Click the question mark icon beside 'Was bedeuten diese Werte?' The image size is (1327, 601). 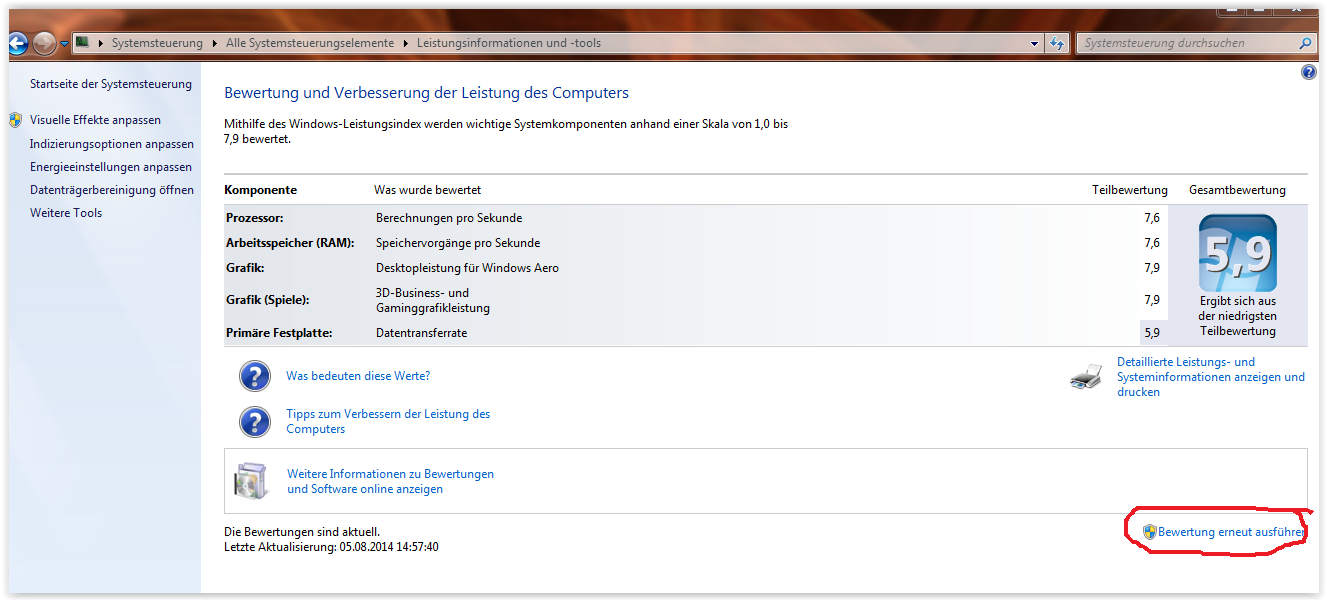[x=255, y=376]
